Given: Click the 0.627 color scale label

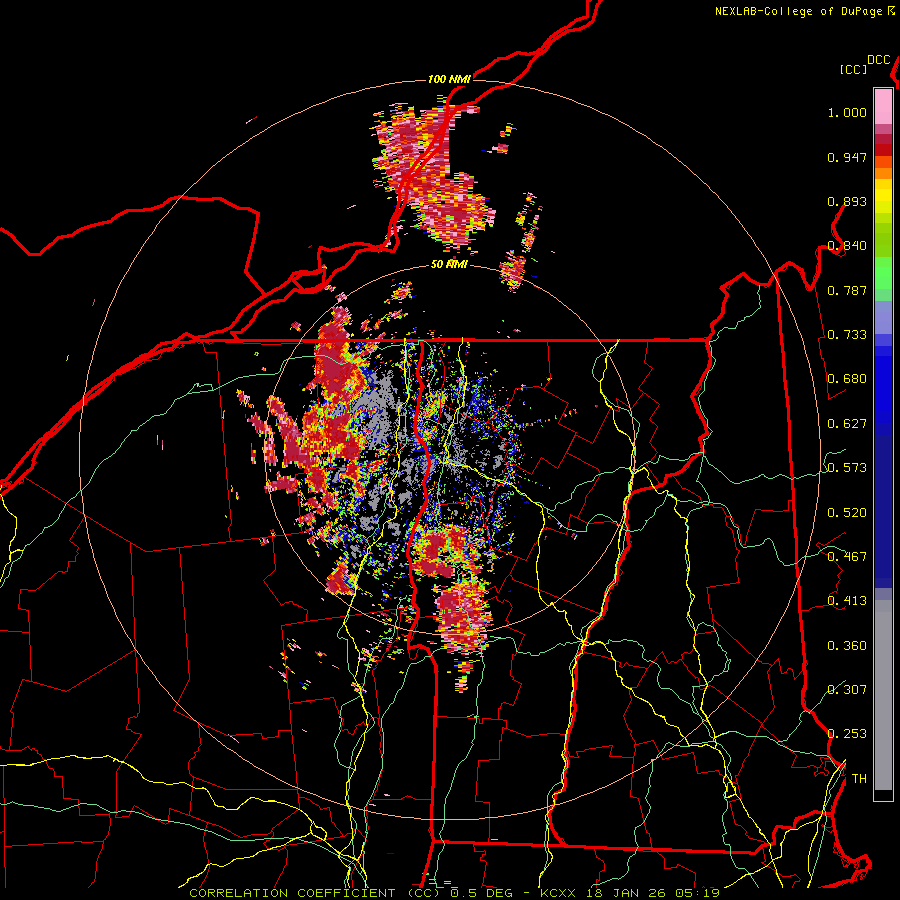Looking at the screenshot, I should pyautogui.click(x=847, y=424).
